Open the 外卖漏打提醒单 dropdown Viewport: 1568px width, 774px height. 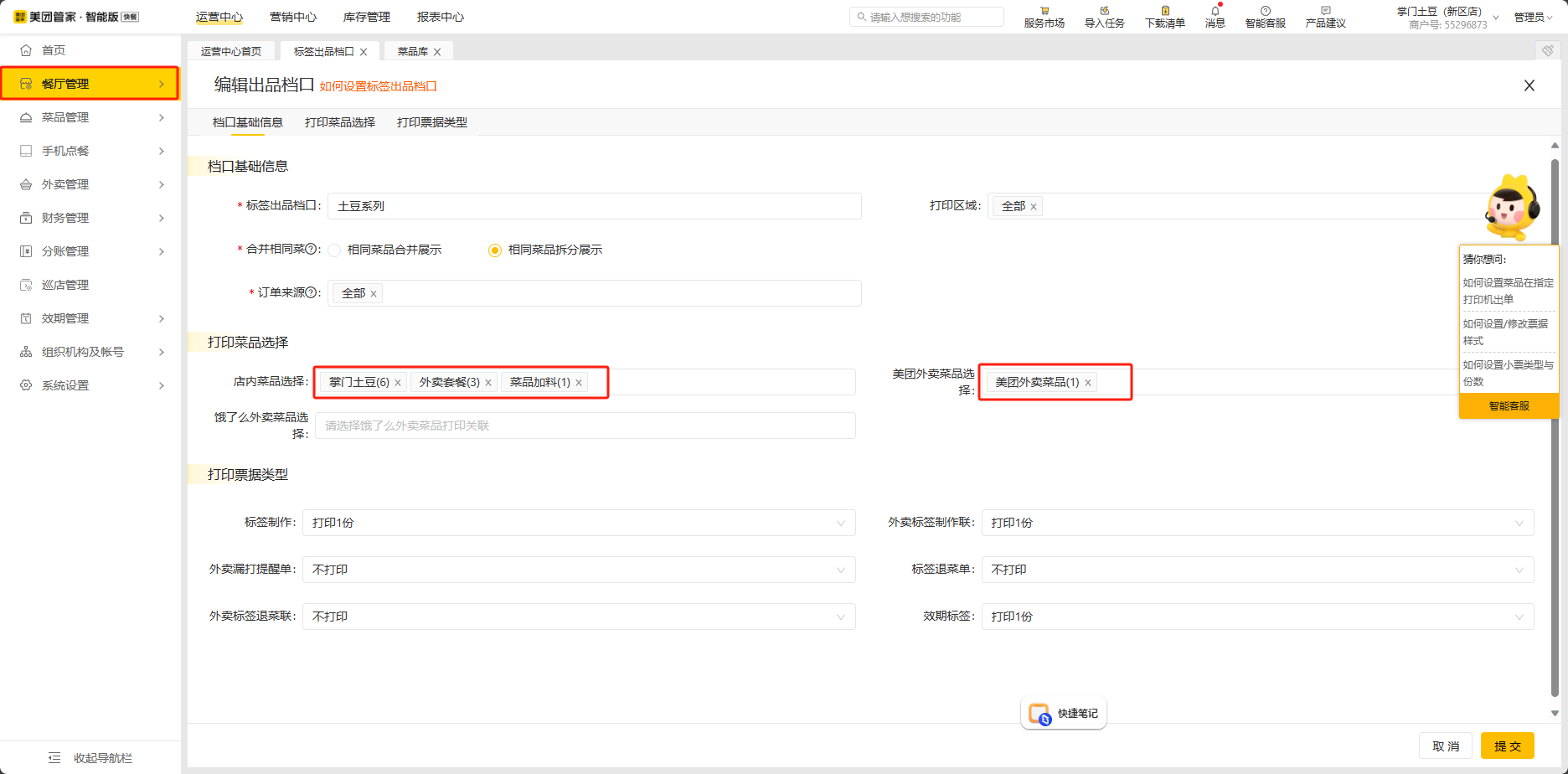[578, 570]
